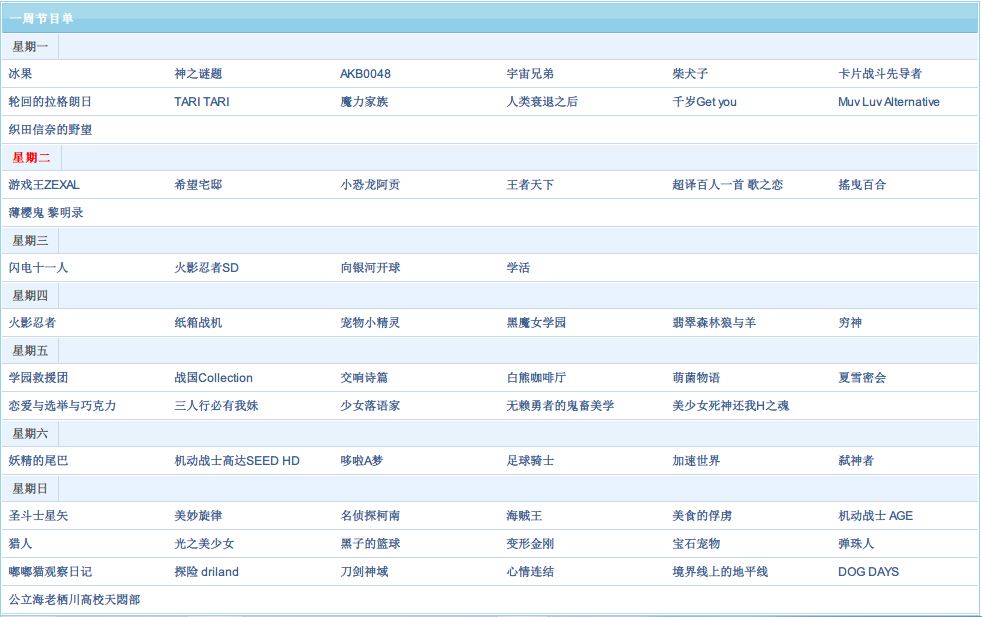Click 名侦探柯南 link

[x=370, y=516]
